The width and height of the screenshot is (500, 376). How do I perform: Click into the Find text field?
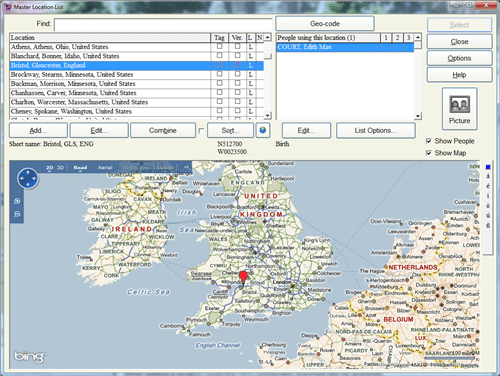tap(163, 25)
